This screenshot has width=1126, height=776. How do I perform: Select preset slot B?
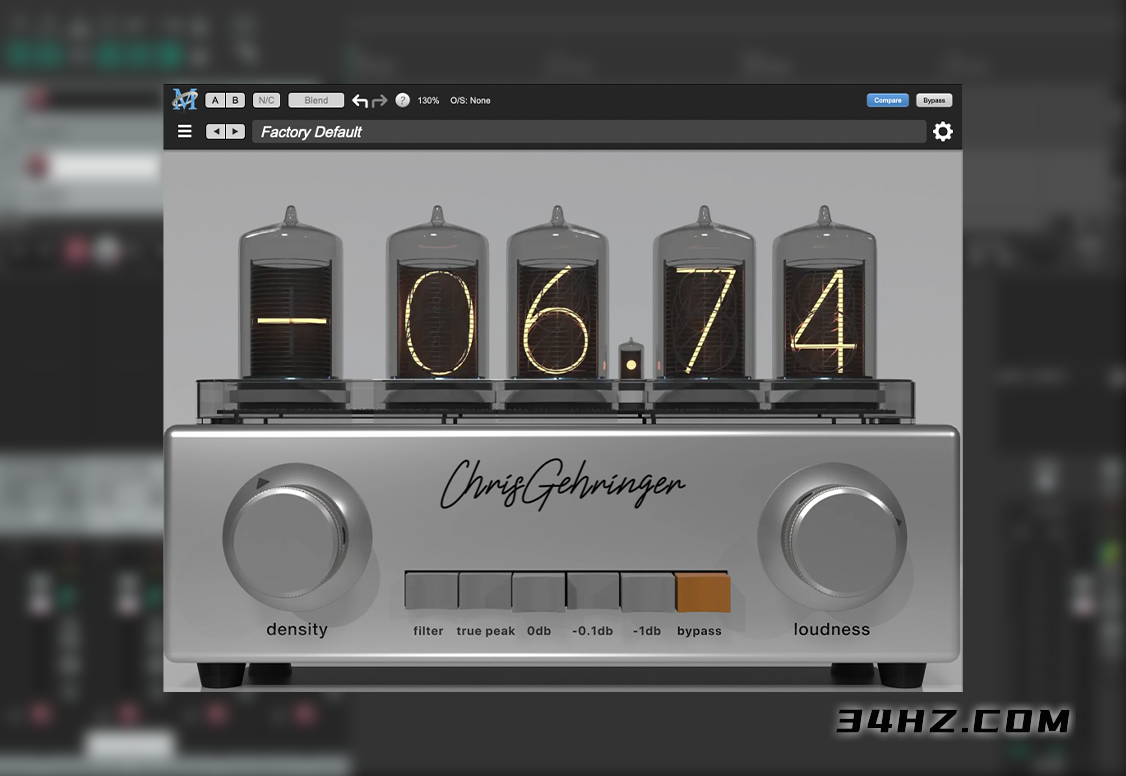coord(235,100)
